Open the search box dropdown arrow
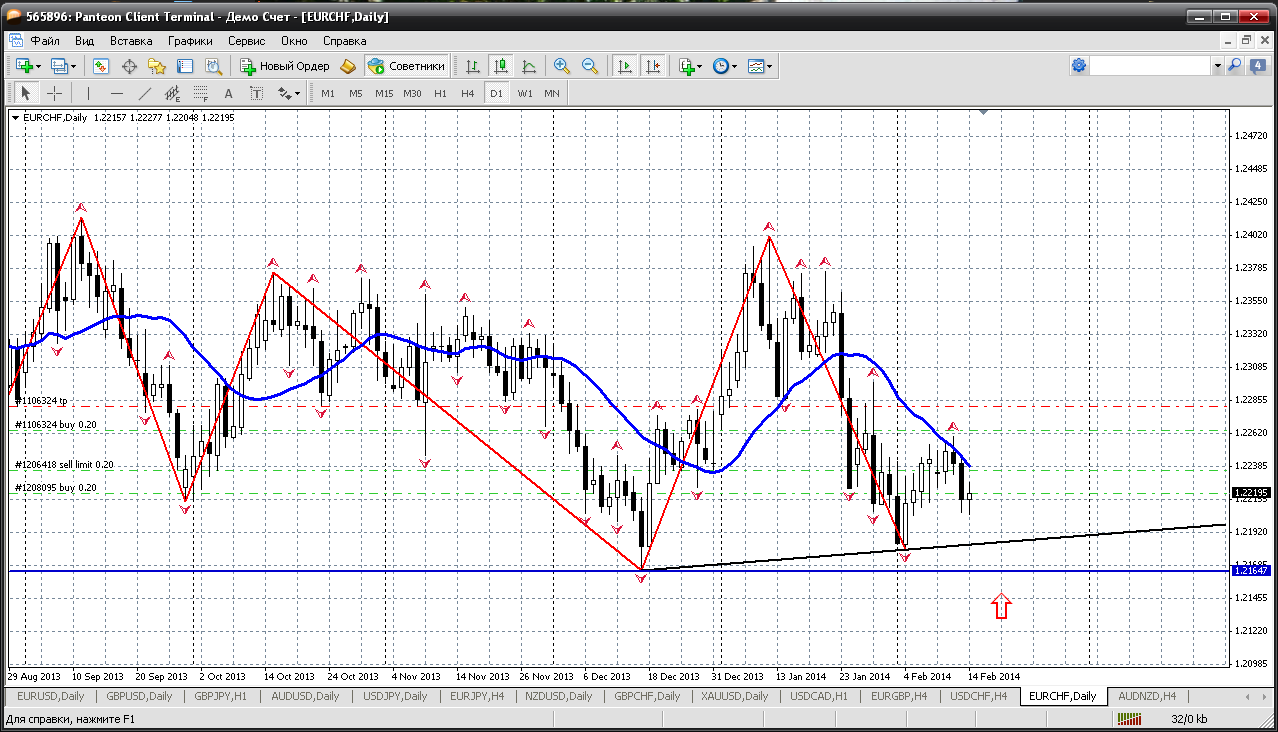 pos(1217,66)
